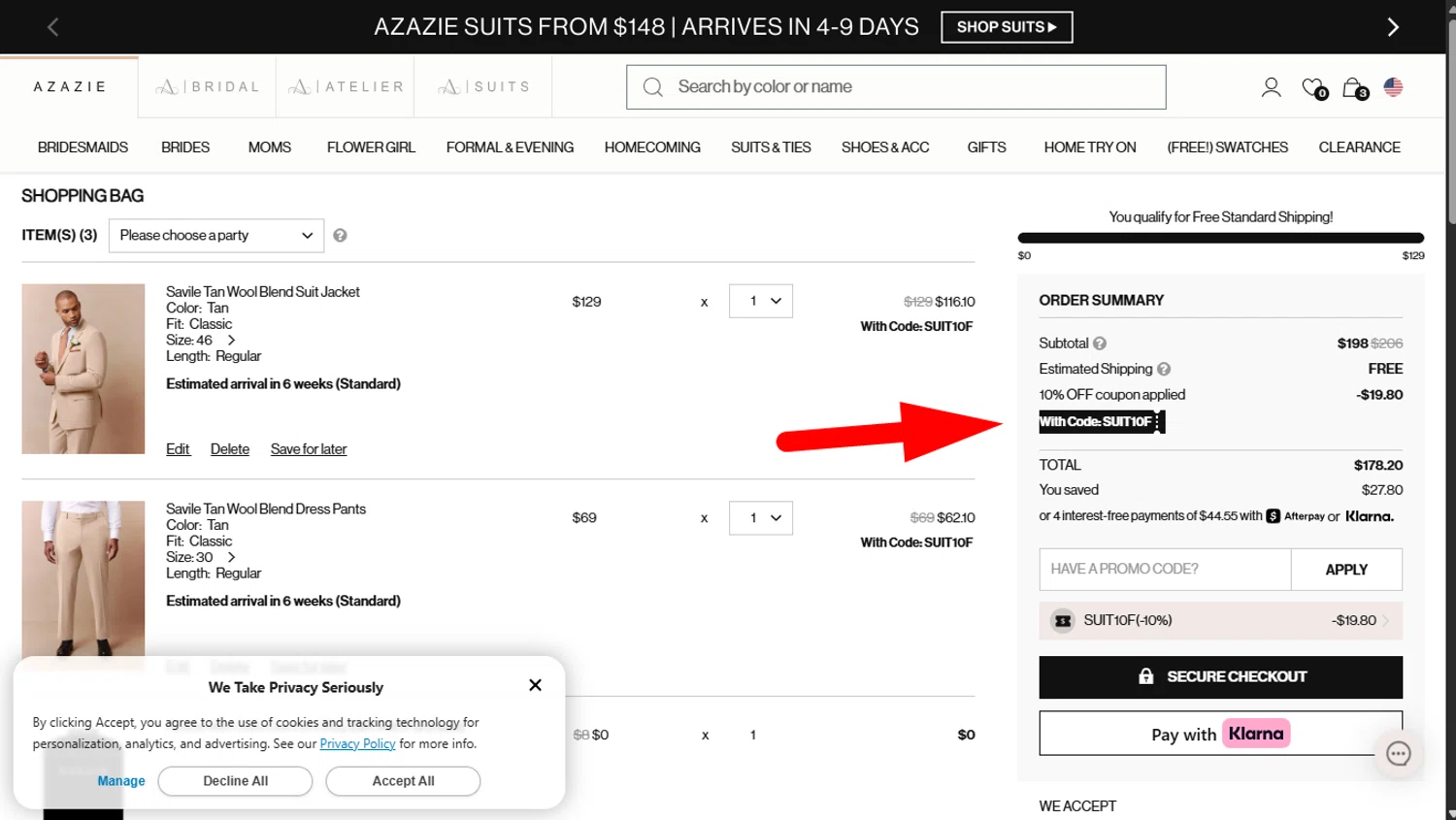Viewport: 1456px width, 820px height.
Task: Click Accept All cookies button
Action: pyautogui.click(x=403, y=781)
